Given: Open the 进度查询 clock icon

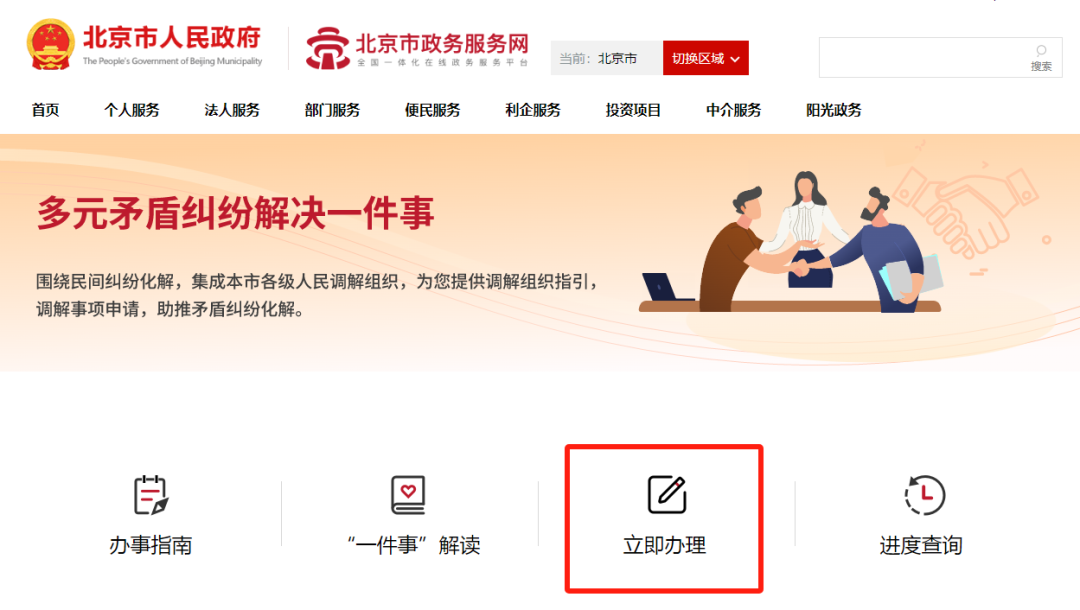Looking at the screenshot, I should tap(924, 494).
